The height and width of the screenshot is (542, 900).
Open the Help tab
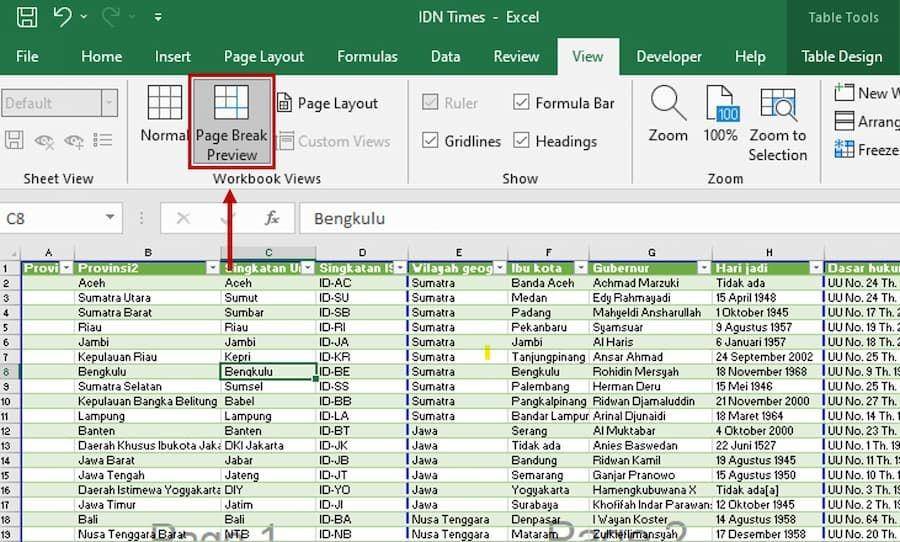click(x=750, y=56)
